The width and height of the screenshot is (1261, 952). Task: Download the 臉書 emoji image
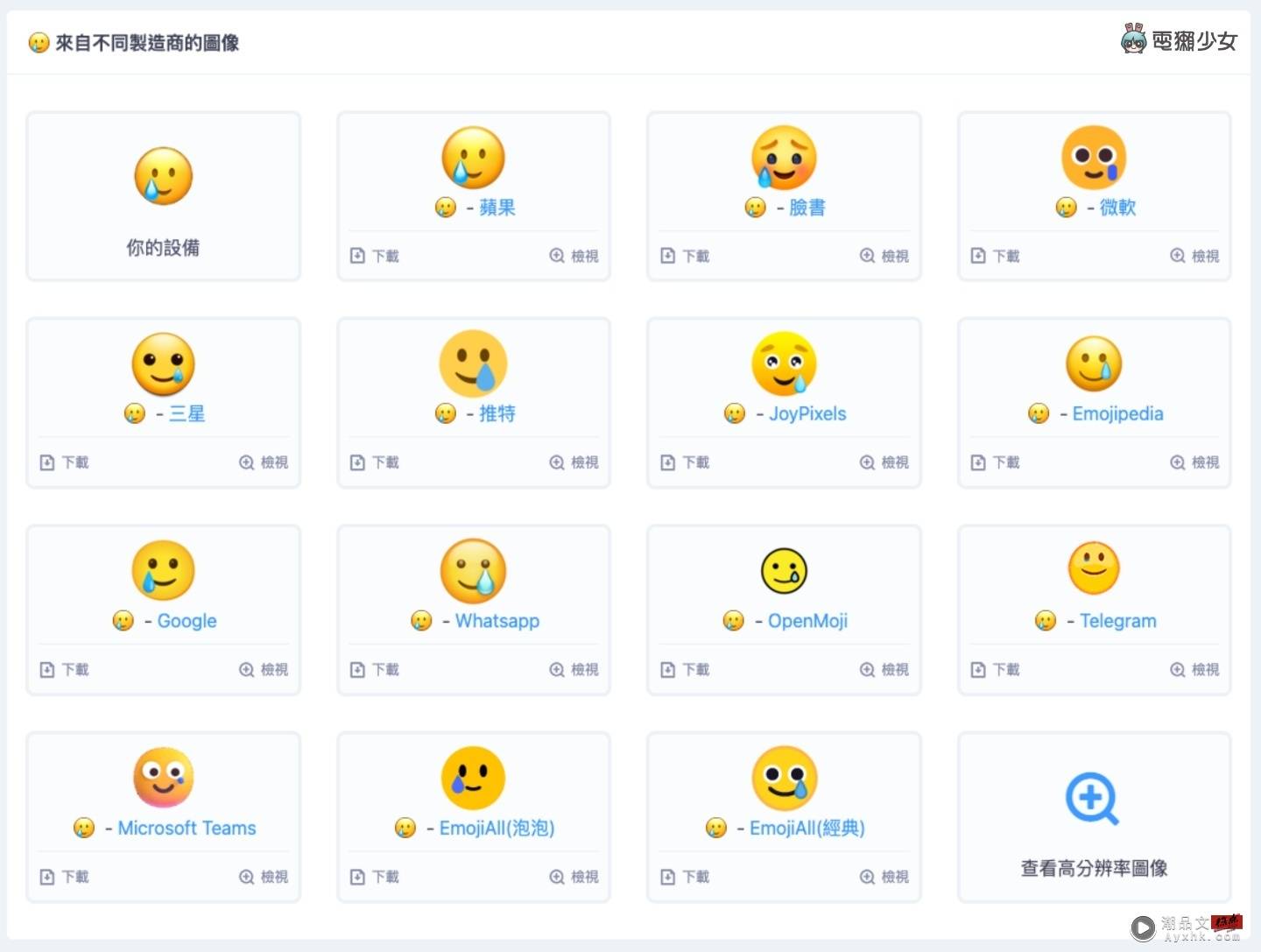click(685, 256)
